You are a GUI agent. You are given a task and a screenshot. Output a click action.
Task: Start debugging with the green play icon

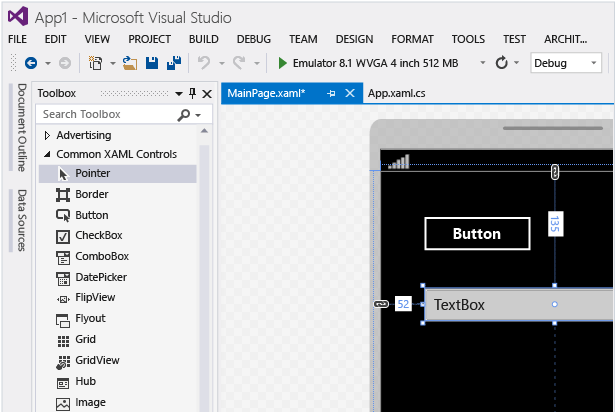click(282, 63)
